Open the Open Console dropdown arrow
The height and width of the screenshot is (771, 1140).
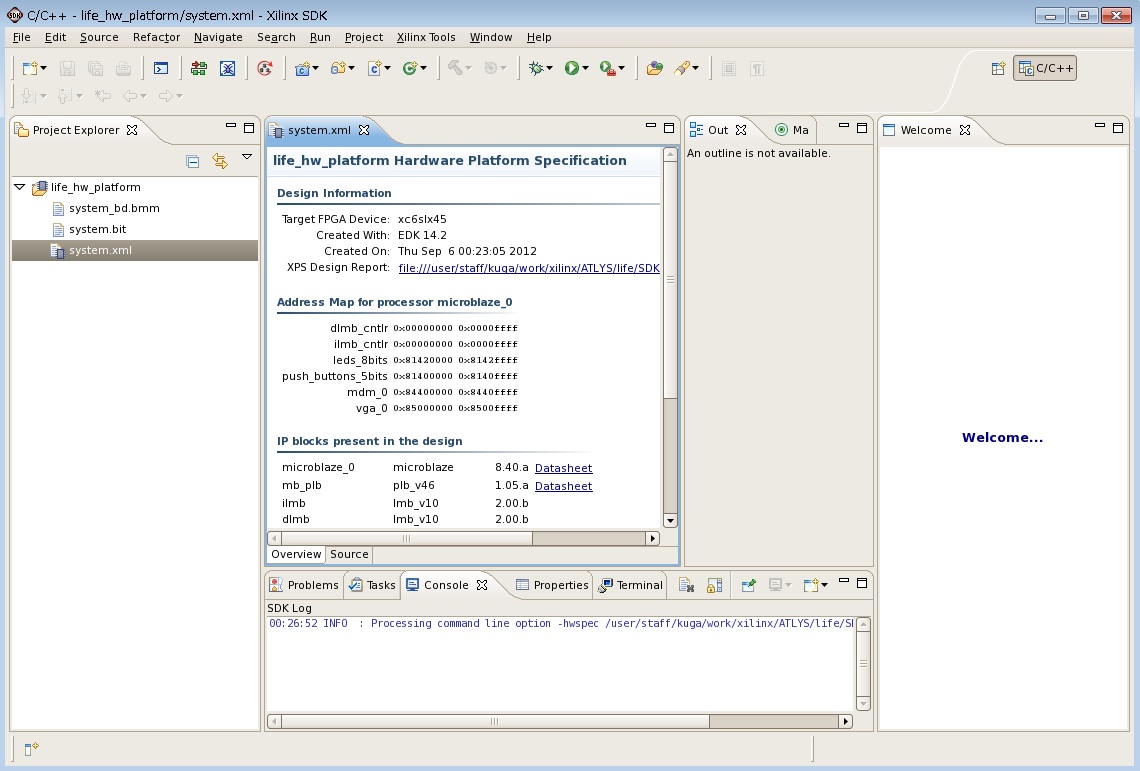pyautogui.click(x=824, y=585)
